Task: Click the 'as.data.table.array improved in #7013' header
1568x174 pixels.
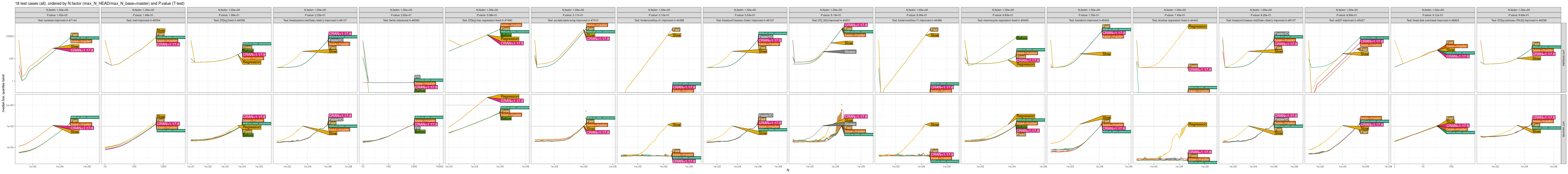Action: click(x=573, y=20)
